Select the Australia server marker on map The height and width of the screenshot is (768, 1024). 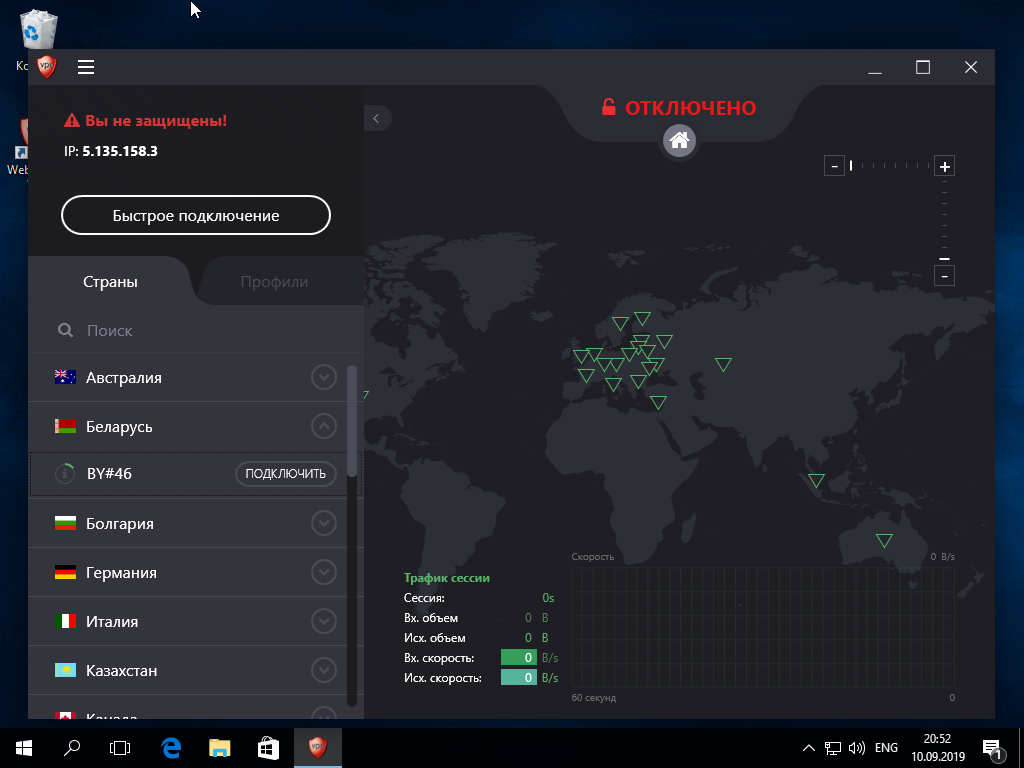pos(884,540)
